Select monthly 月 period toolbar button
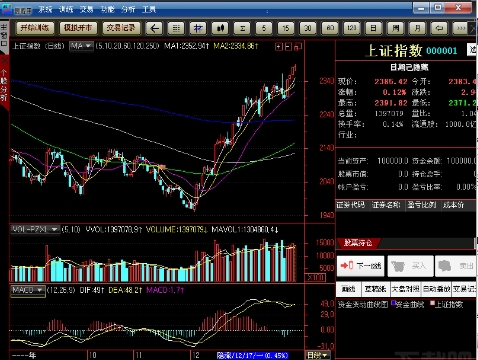This screenshot has height=360, width=478. (418, 28)
